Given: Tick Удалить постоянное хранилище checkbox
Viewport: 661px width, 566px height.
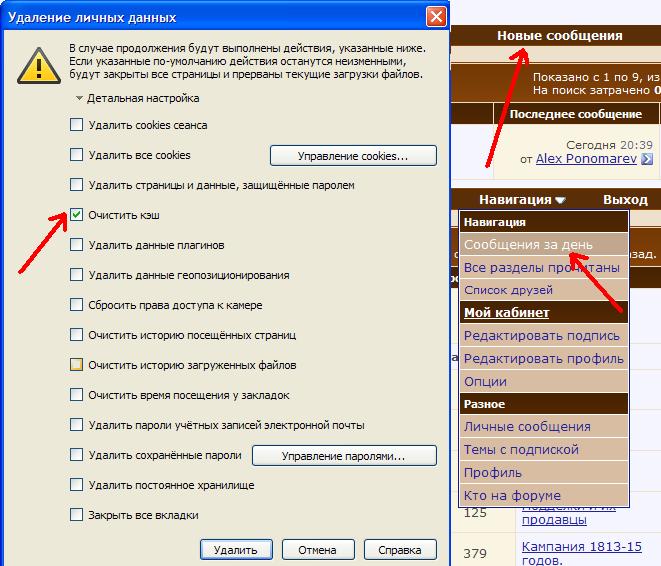Looking at the screenshot, I should tap(76, 484).
